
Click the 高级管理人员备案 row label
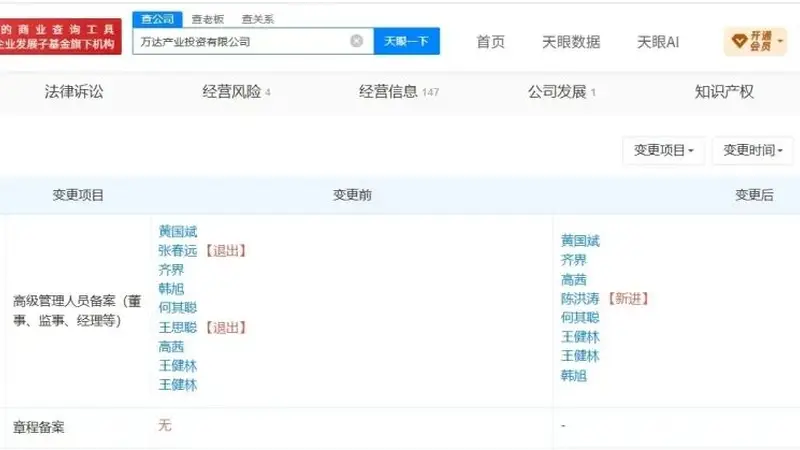[77, 311]
